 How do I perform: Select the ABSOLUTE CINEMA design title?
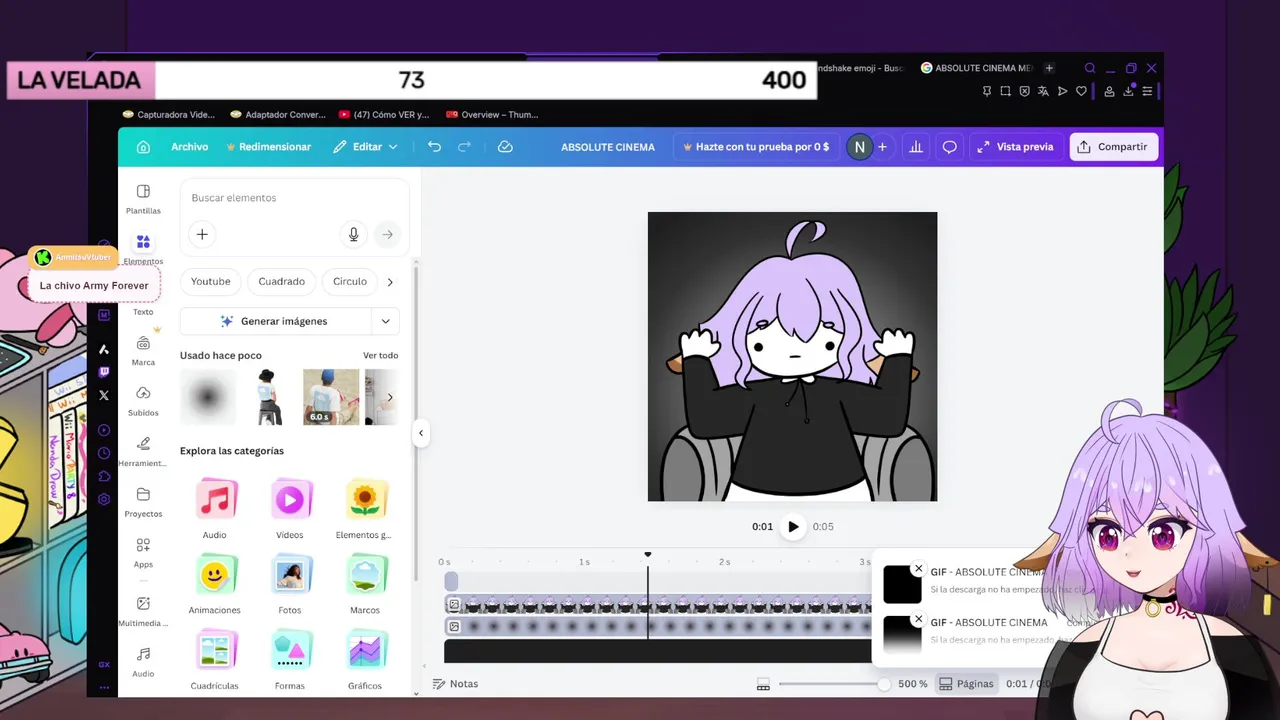click(608, 147)
